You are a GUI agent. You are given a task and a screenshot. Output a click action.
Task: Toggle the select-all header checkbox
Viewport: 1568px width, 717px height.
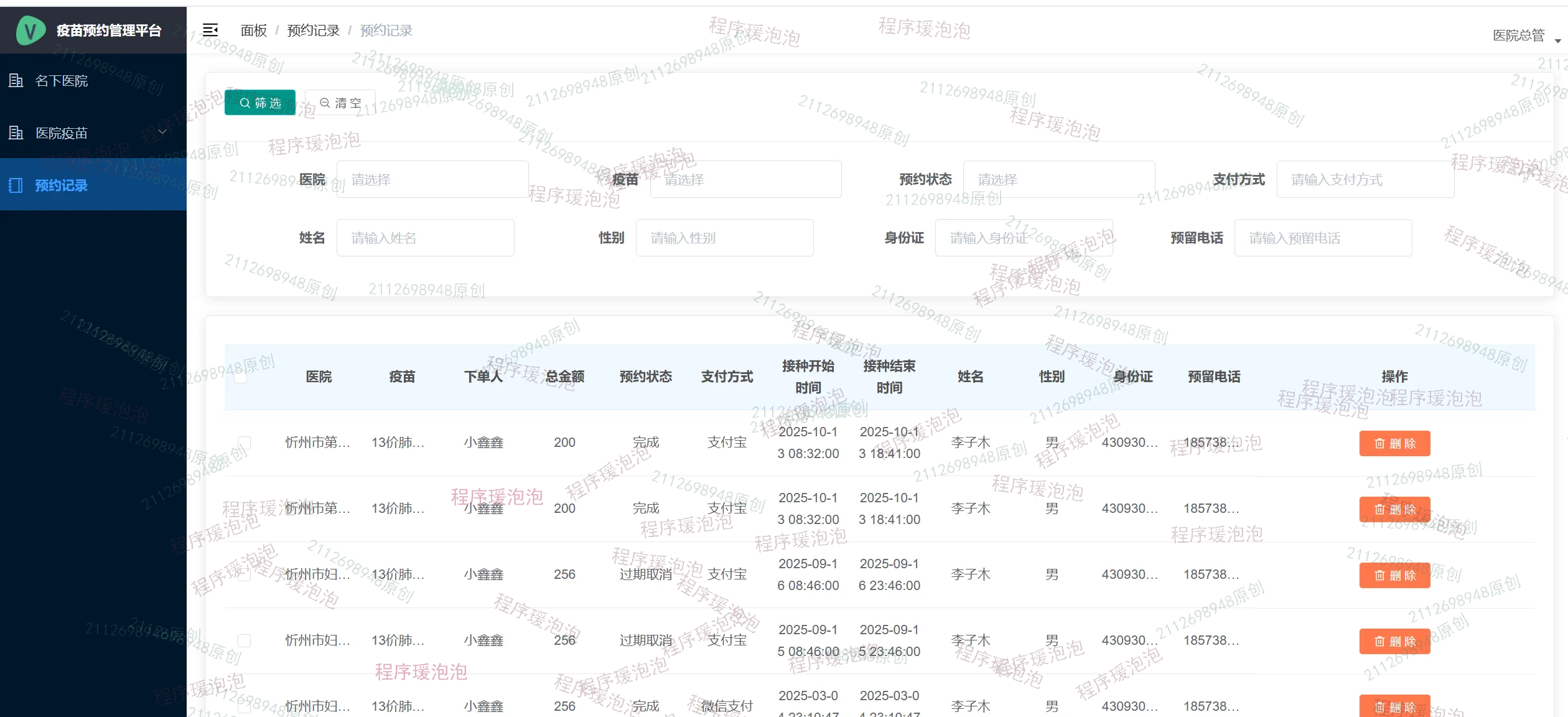click(241, 377)
